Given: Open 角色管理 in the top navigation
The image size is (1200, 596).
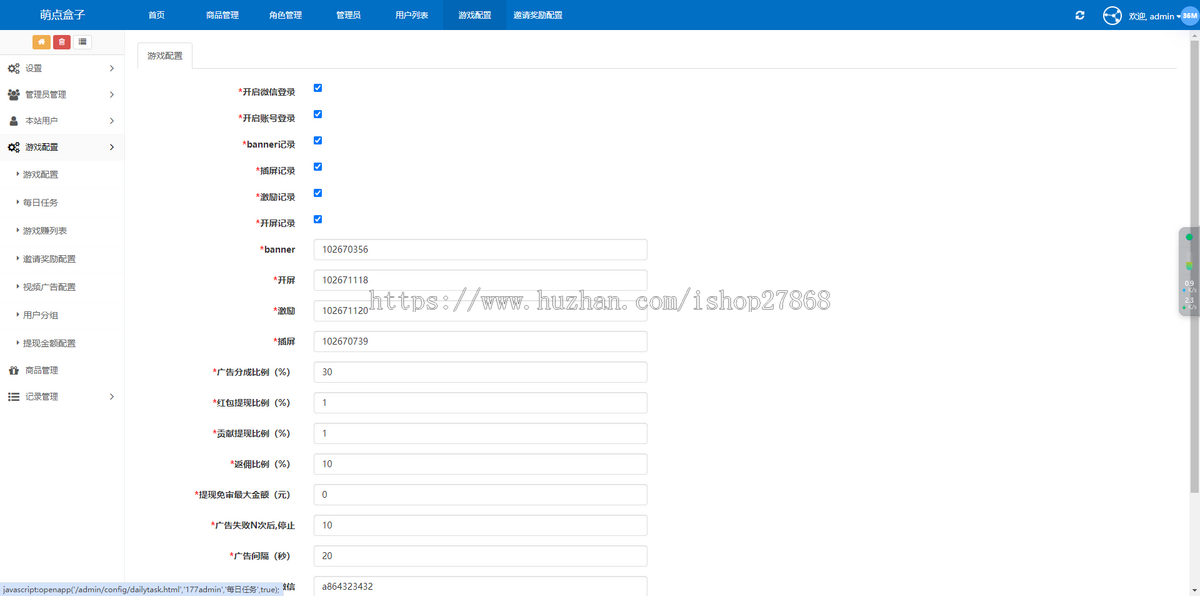Looking at the screenshot, I should [x=285, y=15].
